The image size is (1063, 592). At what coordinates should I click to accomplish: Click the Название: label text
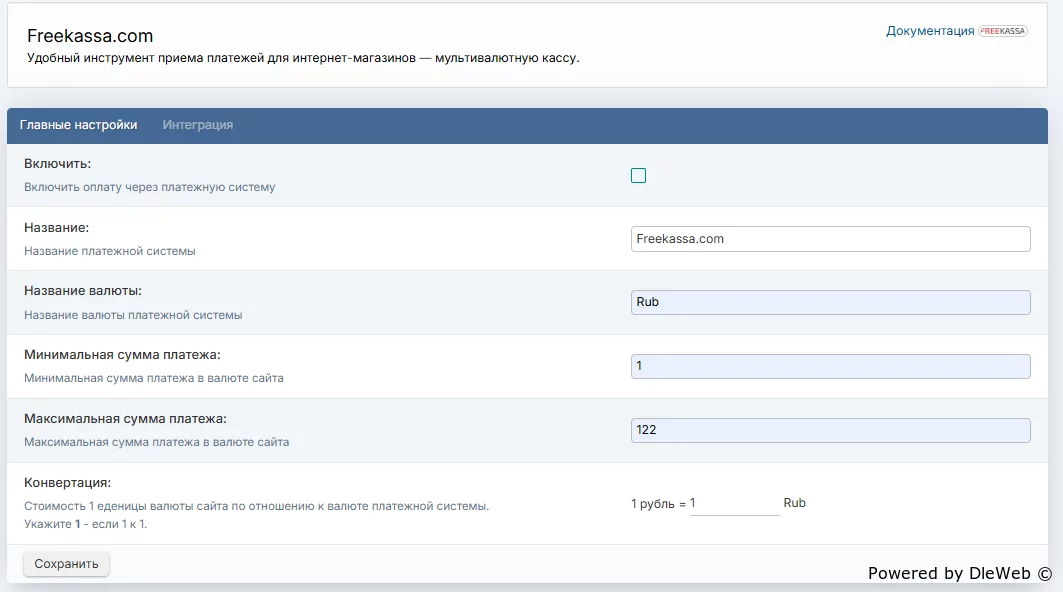pyautogui.click(x=57, y=228)
